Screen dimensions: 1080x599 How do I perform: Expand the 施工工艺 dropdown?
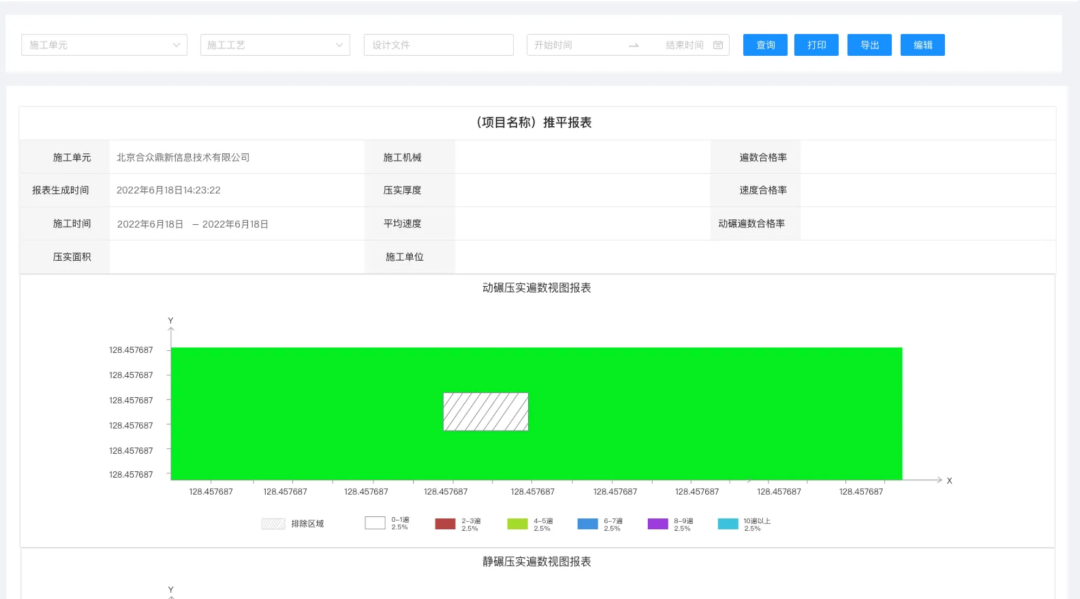tap(275, 45)
